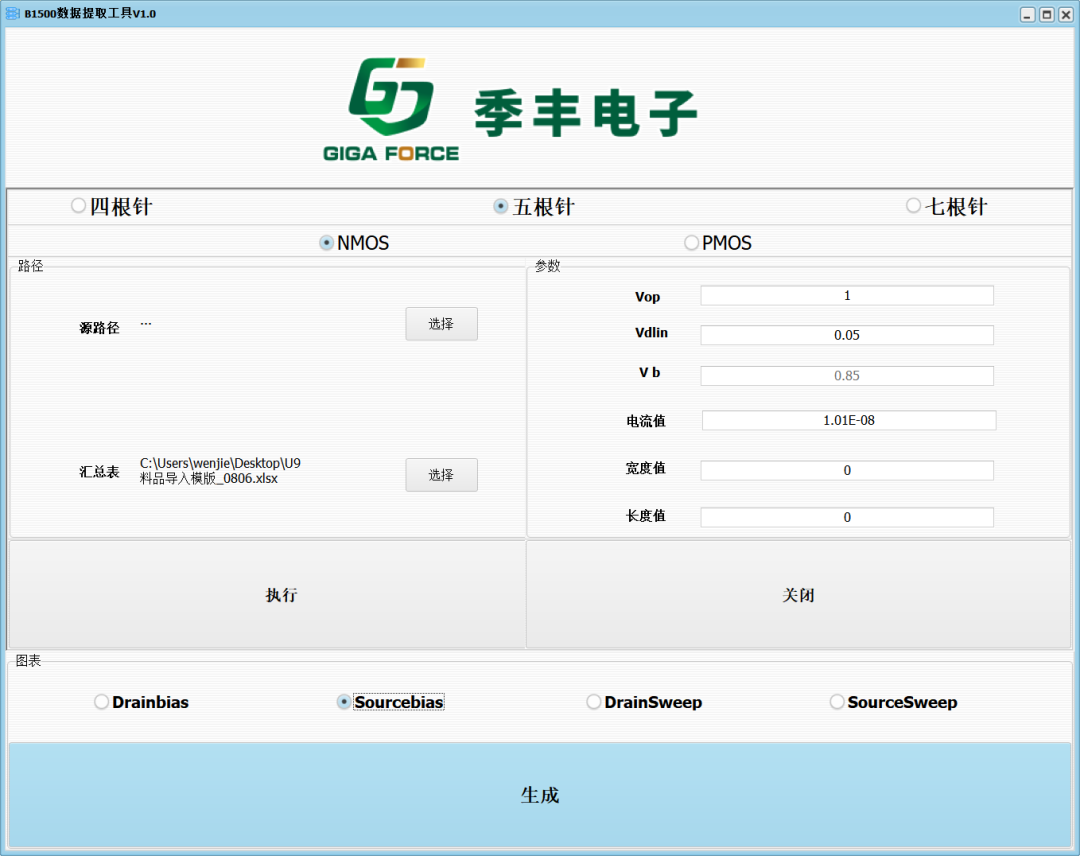
Task: Select the 七根针 radio button
Action: click(x=946, y=206)
